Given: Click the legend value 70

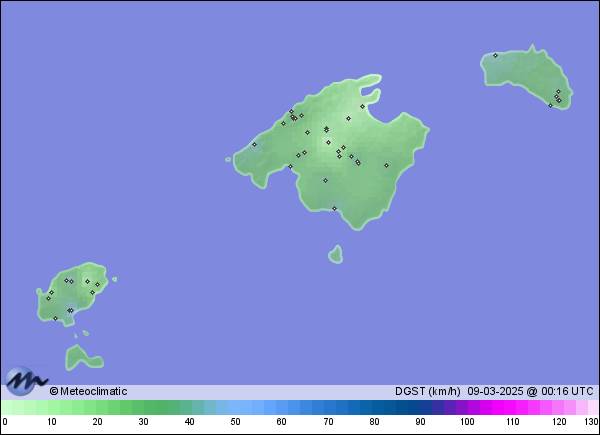Looking at the screenshot, I should (328, 422).
